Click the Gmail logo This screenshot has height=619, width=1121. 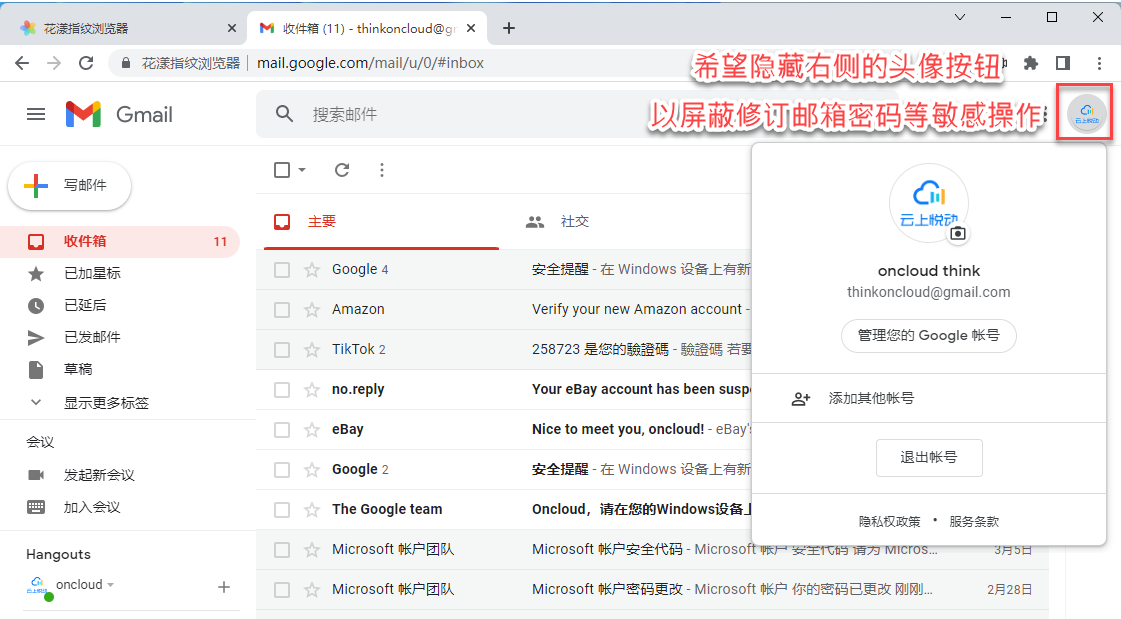[119, 114]
